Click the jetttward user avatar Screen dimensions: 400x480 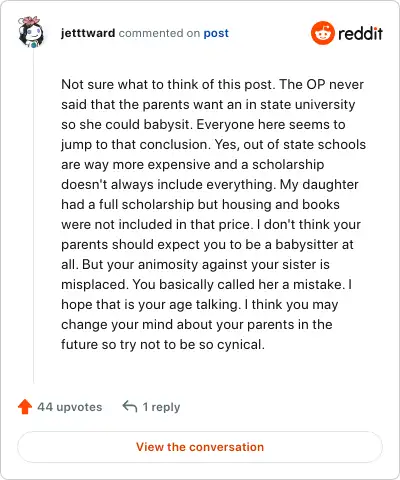coord(31,32)
